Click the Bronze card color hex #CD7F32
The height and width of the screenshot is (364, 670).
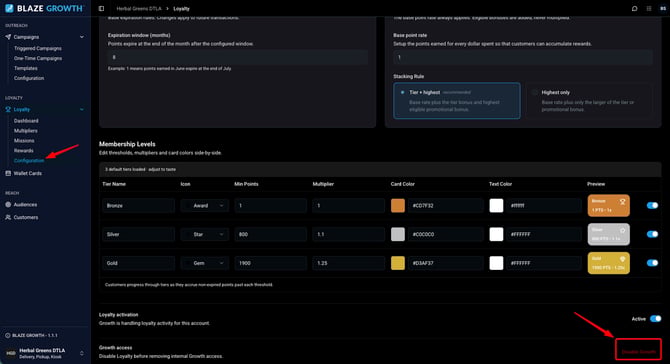click(446, 205)
